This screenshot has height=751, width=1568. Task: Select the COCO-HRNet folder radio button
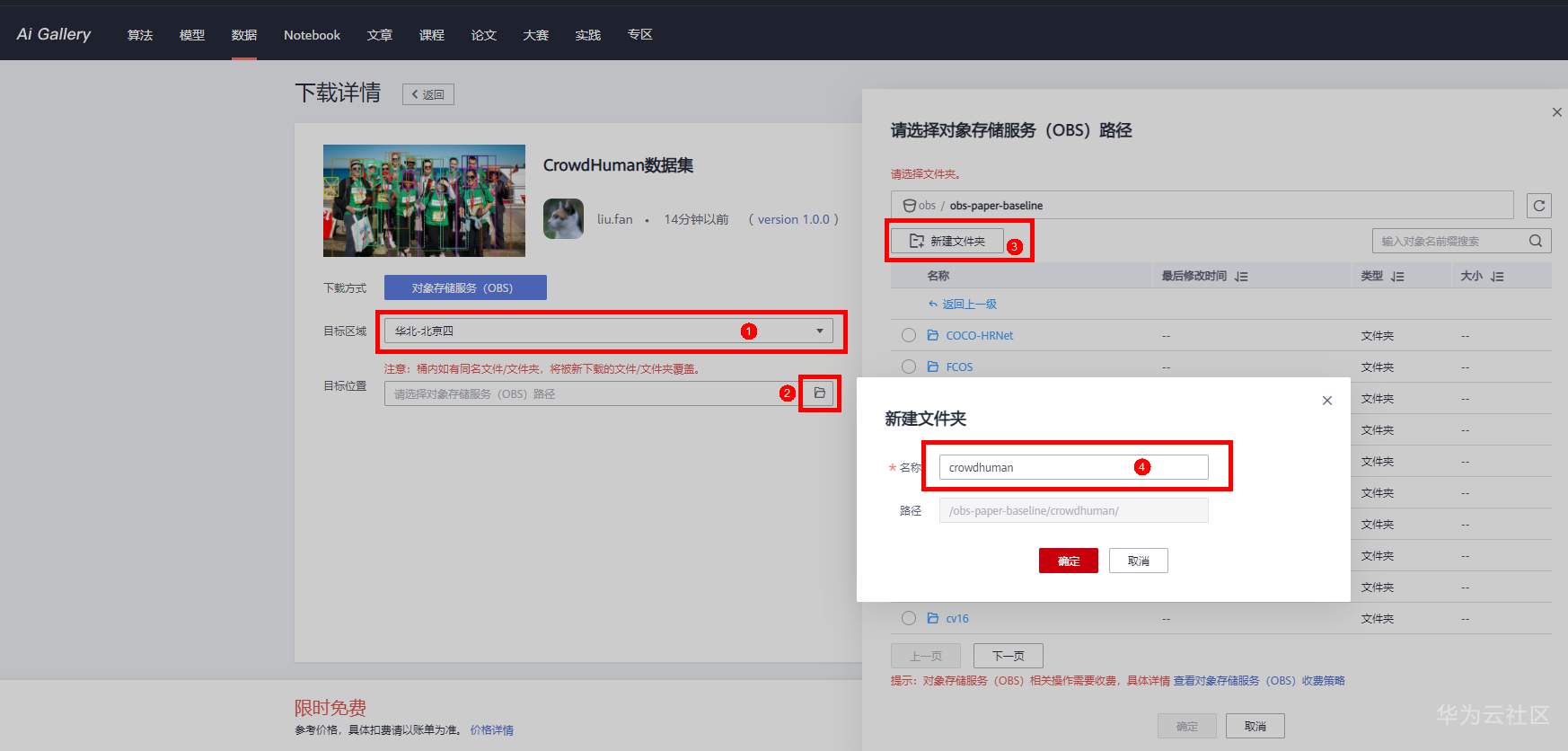click(x=909, y=335)
